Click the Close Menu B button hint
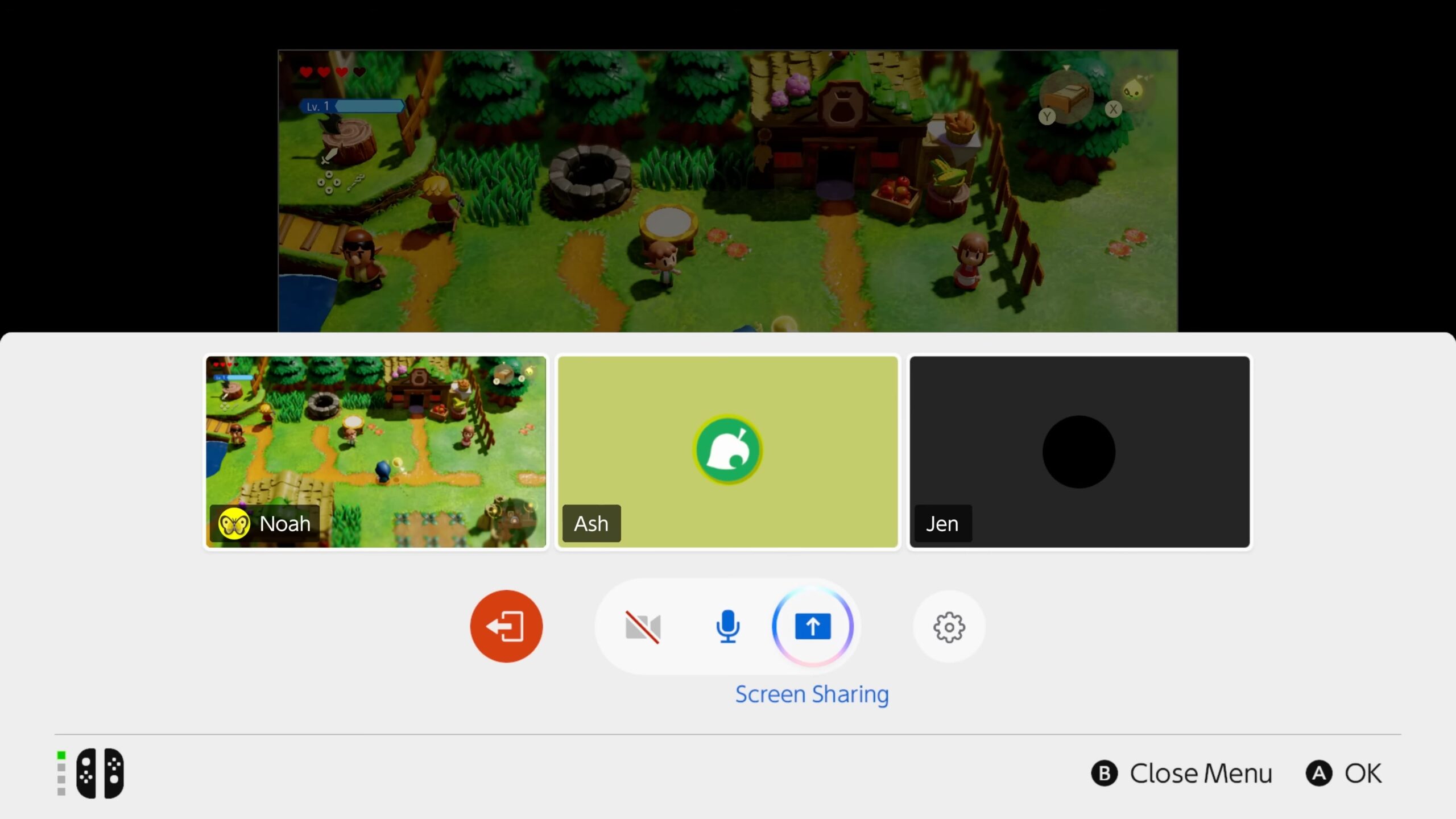 pos(1181,773)
